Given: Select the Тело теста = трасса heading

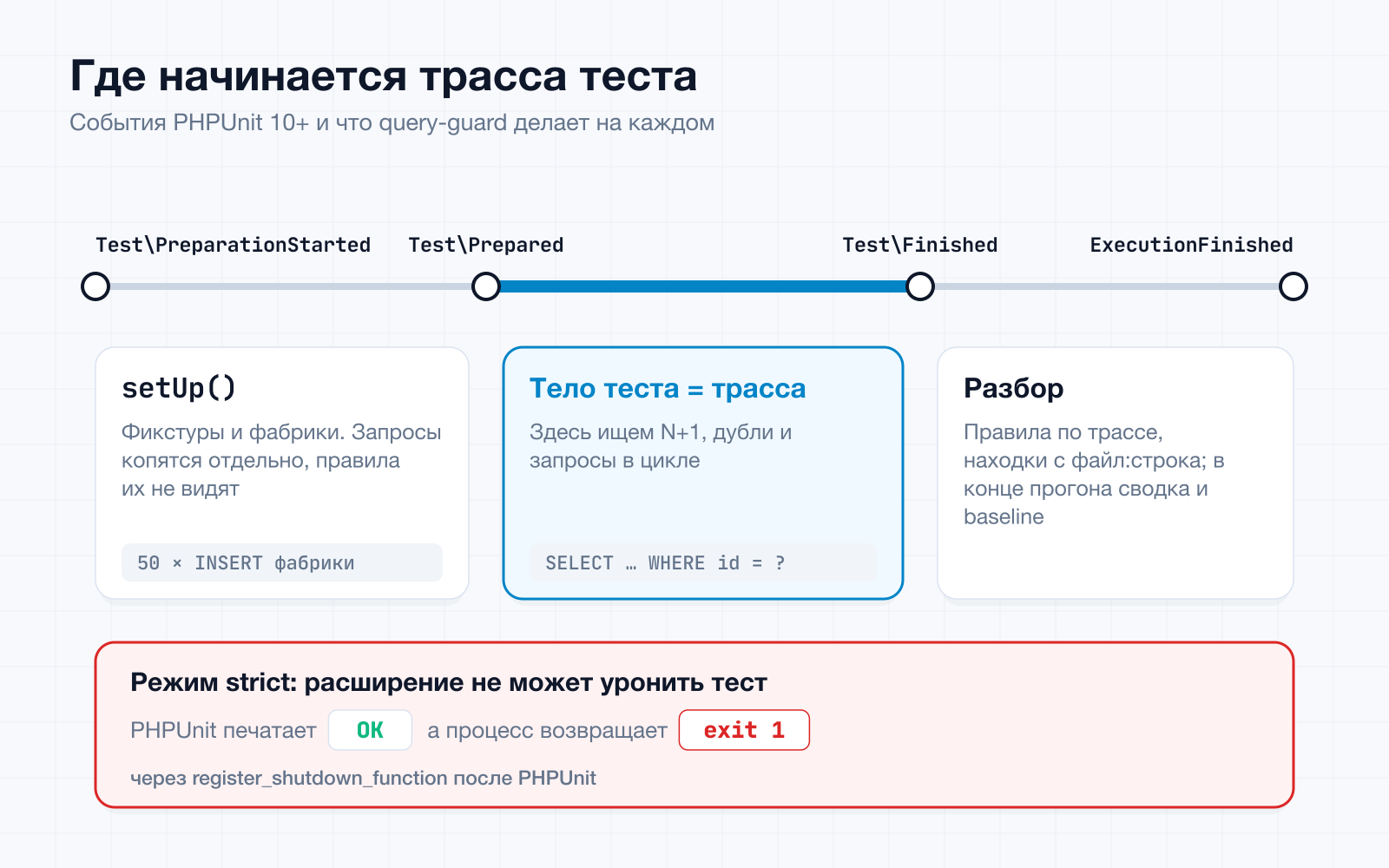Looking at the screenshot, I should tap(668, 388).
